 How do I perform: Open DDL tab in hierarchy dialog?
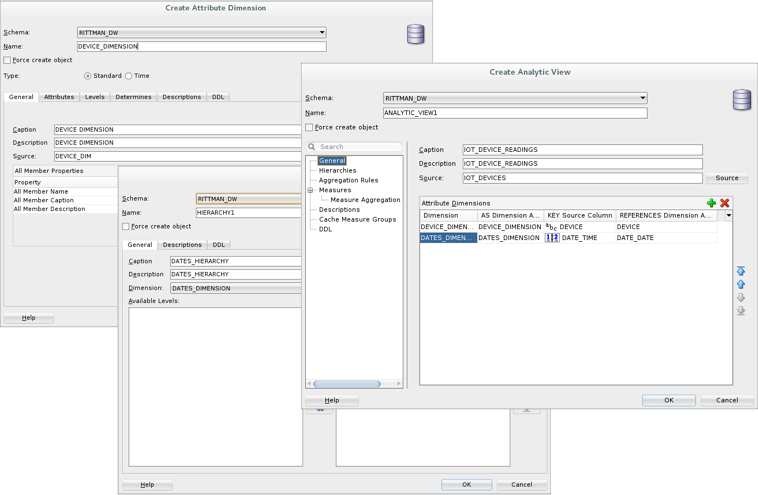219,245
